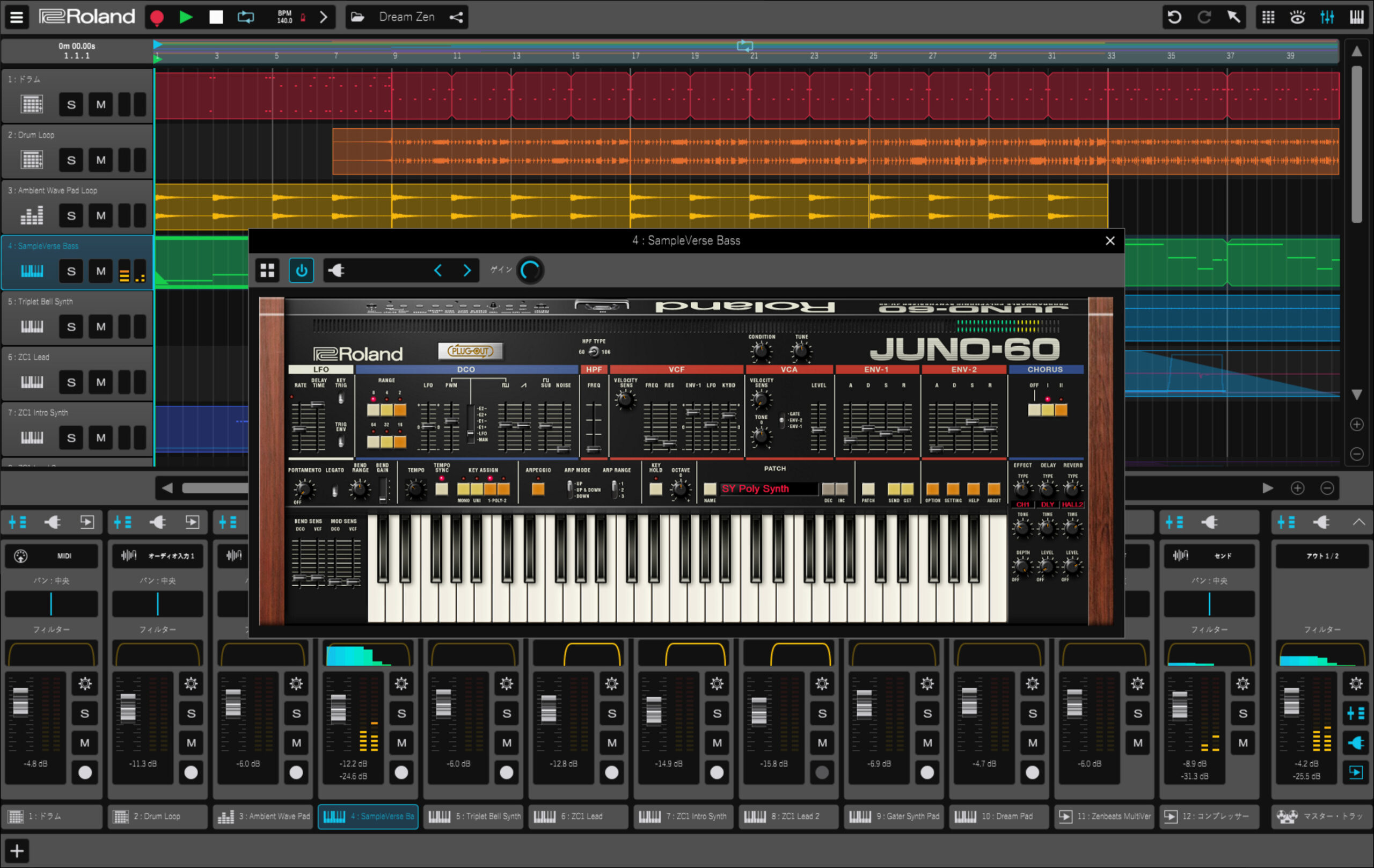Click the zoom-out minus icon on the vertical track scrollbar

pos(1357,454)
